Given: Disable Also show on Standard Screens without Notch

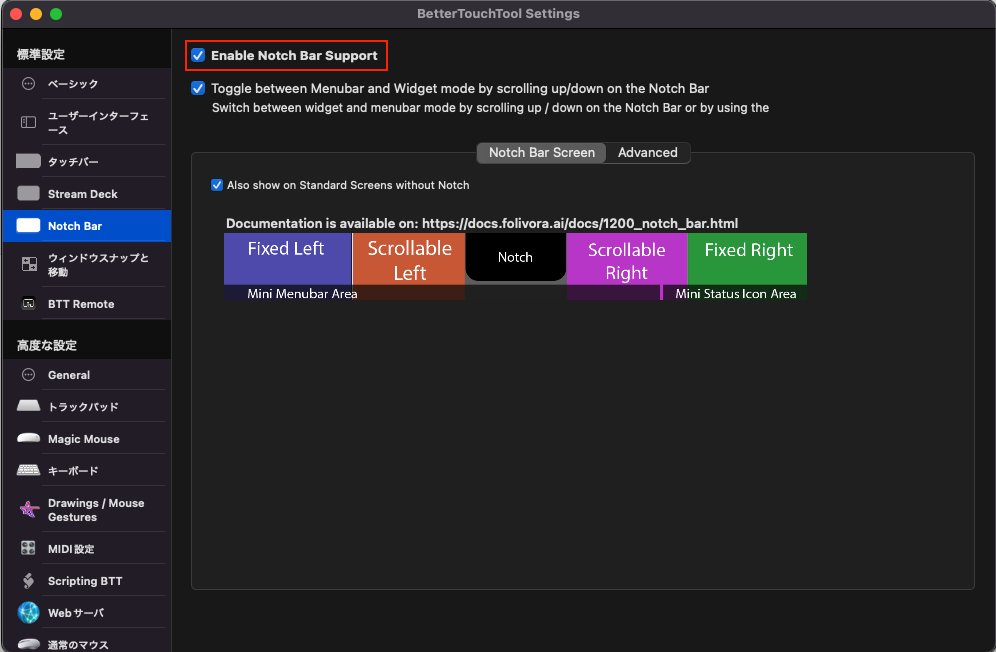Looking at the screenshot, I should coord(217,185).
